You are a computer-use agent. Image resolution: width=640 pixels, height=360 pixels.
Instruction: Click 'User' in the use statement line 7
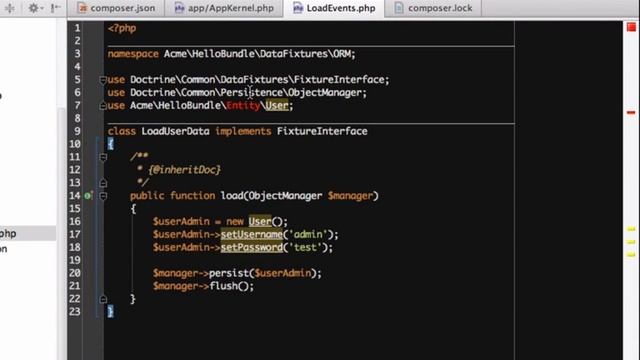coord(277,106)
